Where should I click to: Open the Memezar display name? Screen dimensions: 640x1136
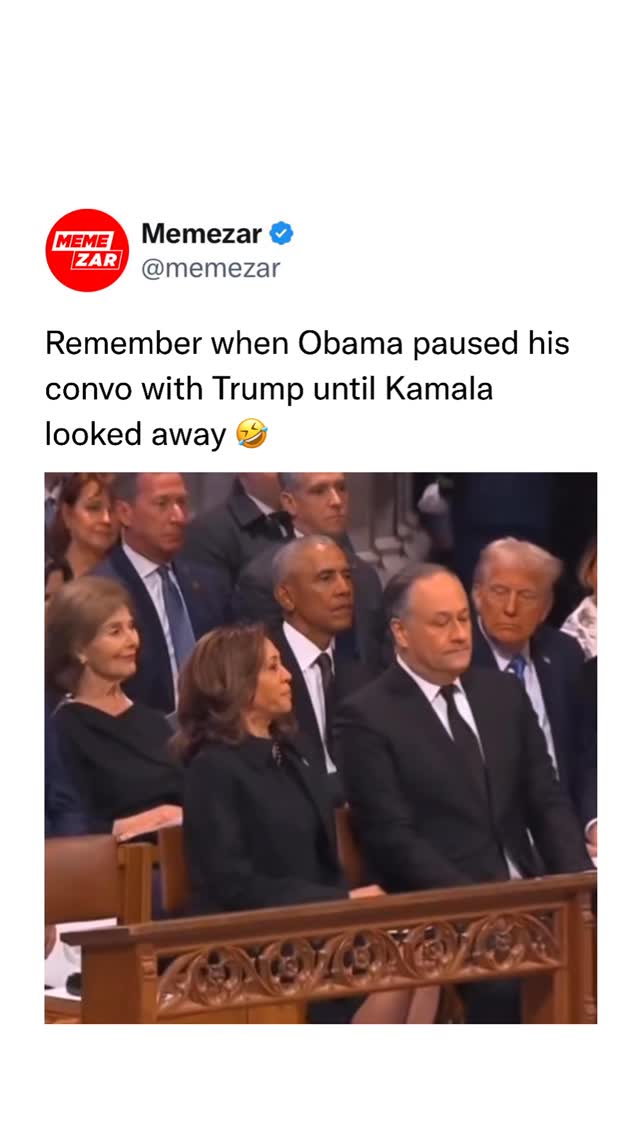pos(201,234)
